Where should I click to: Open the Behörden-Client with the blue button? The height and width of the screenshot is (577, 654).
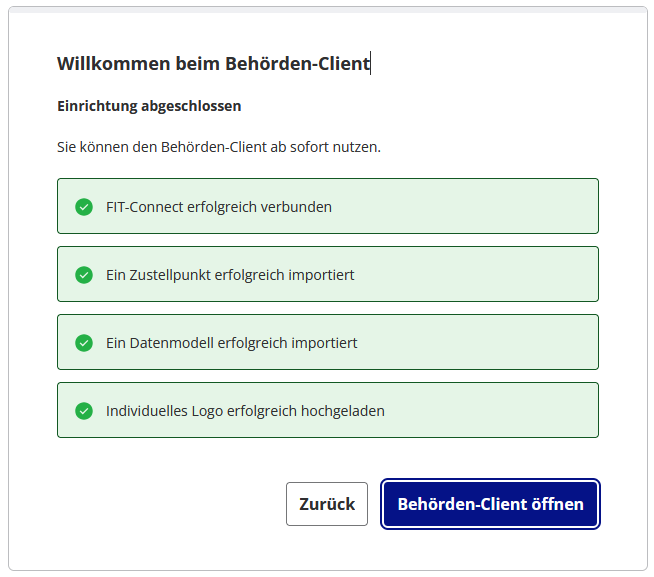pyautogui.click(x=490, y=504)
